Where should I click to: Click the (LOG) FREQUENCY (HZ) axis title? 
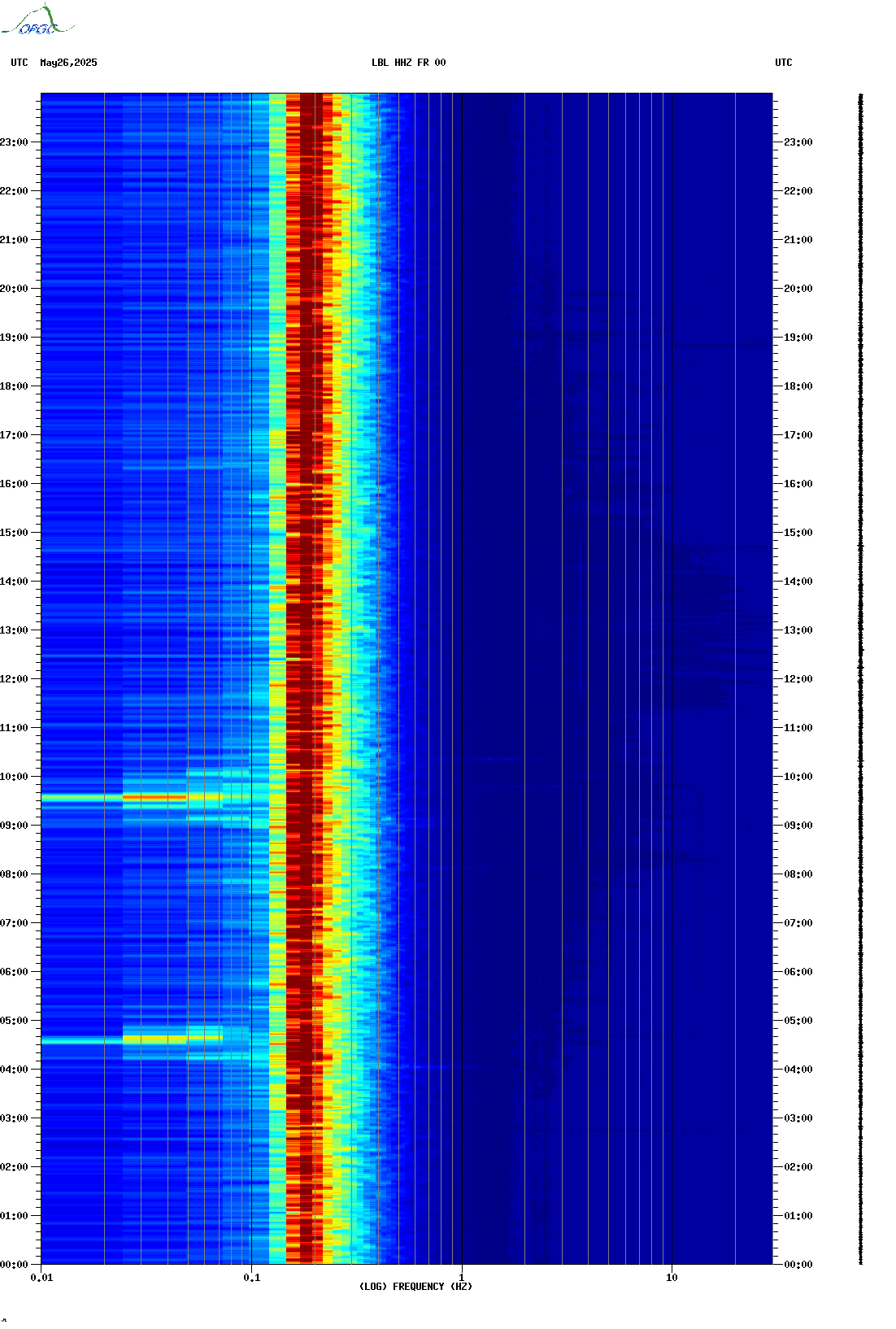coord(415,1287)
